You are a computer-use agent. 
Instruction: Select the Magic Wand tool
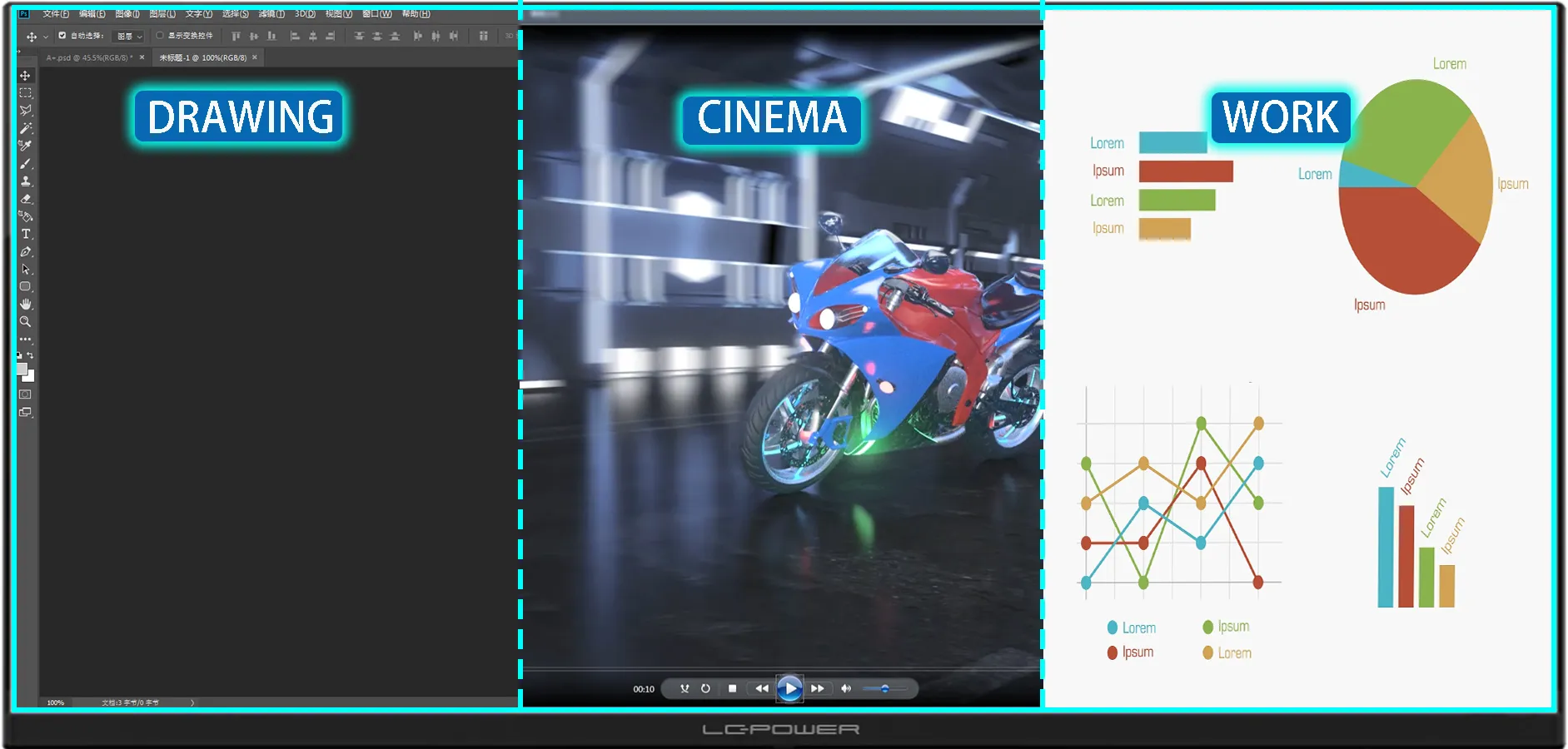click(x=26, y=128)
